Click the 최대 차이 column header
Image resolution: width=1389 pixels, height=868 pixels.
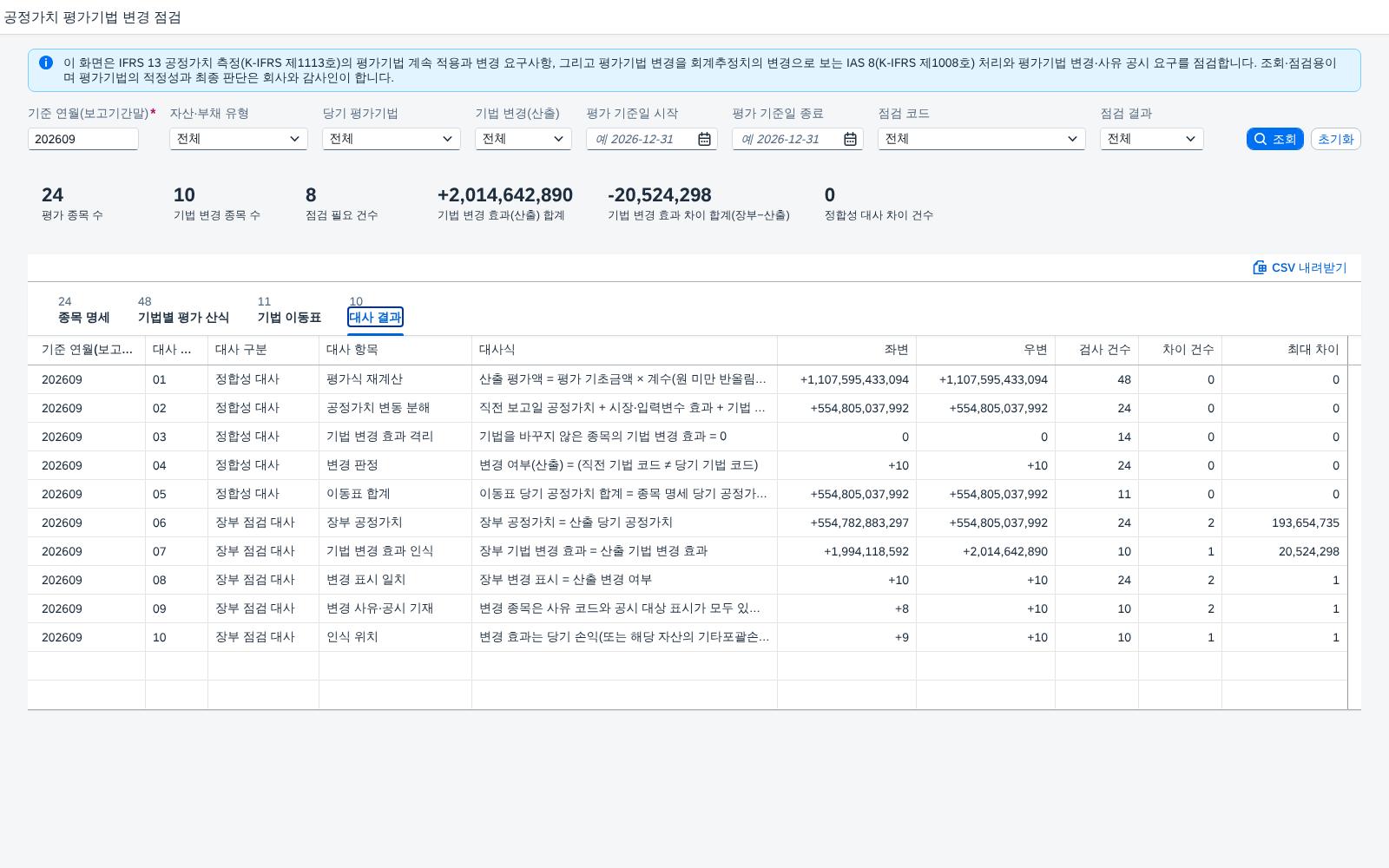(1284, 350)
